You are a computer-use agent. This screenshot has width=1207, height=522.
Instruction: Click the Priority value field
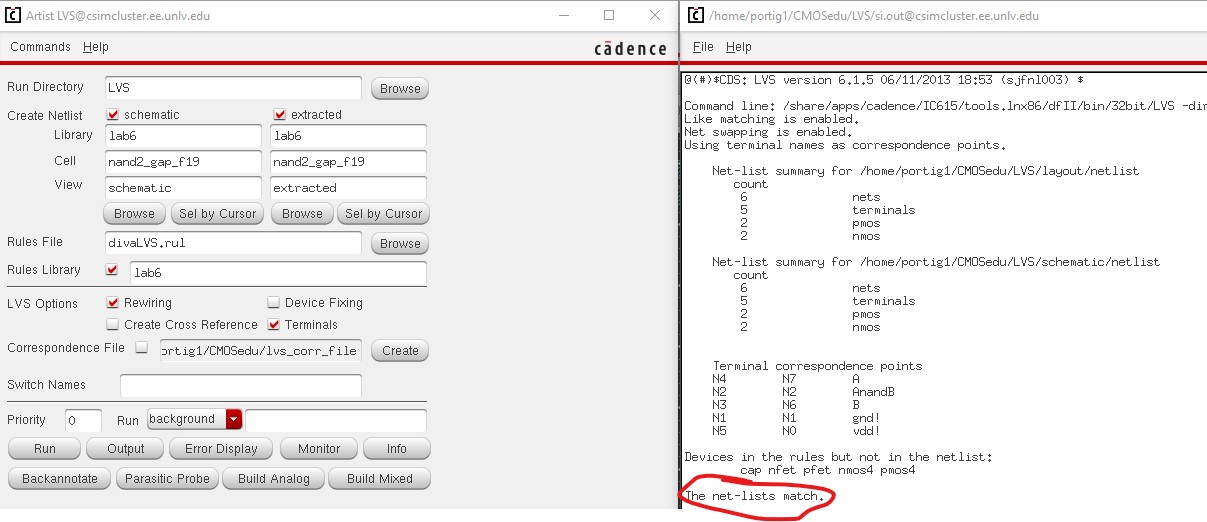(83, 420)
